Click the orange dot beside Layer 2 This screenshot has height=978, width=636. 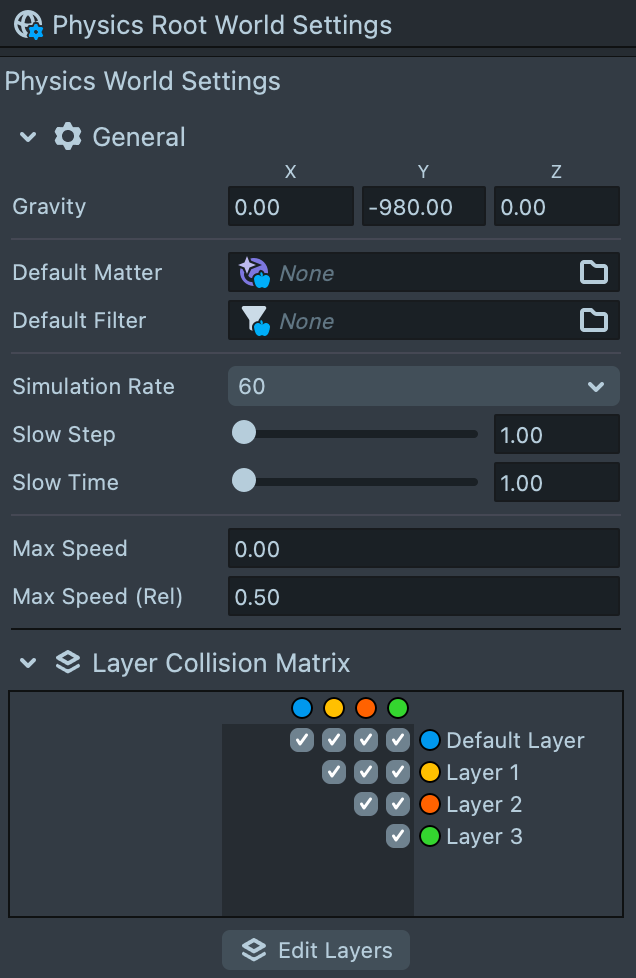(430, 804)
